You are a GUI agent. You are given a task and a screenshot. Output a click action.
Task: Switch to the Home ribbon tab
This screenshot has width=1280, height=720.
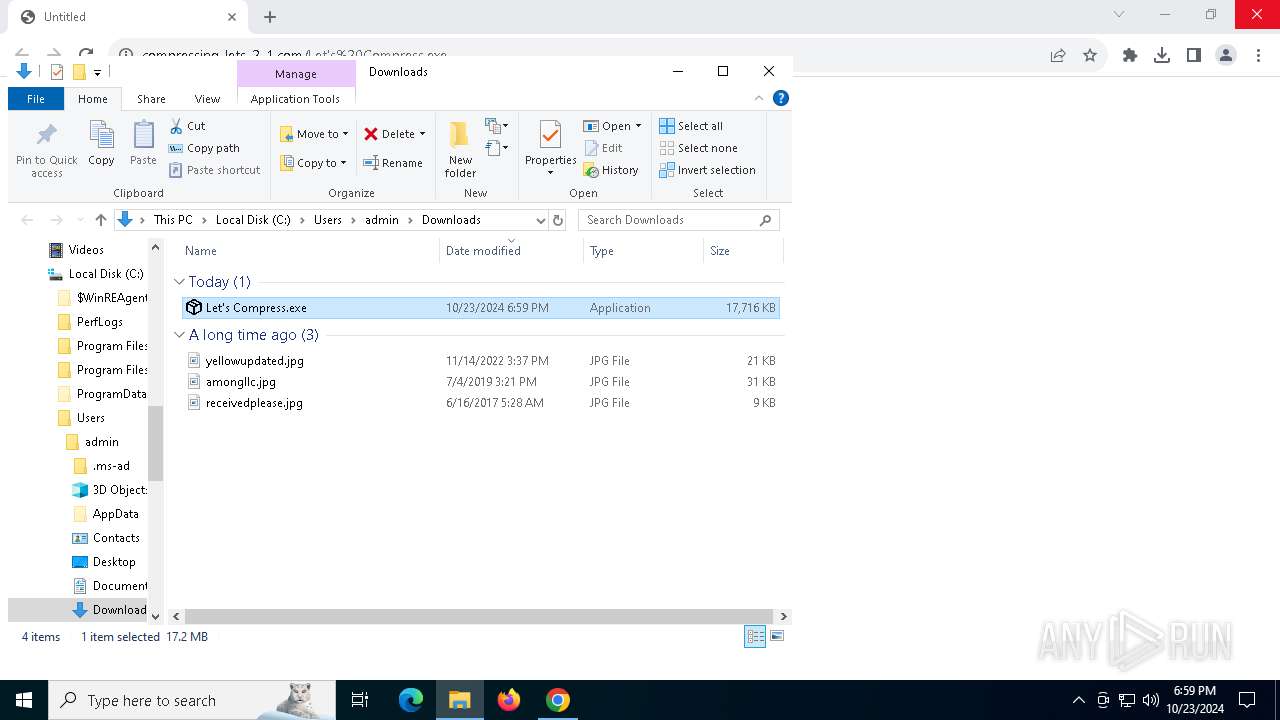(92, 99)
